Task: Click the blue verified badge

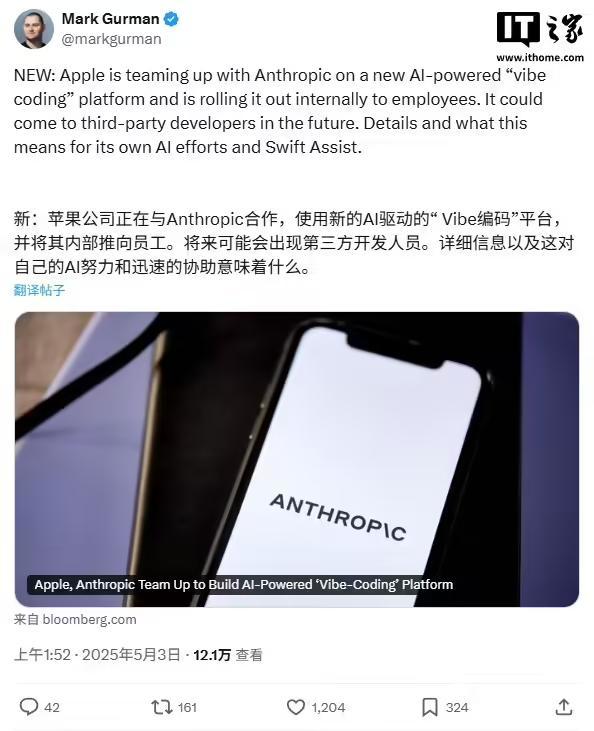Action: click(x=171, y=19)
